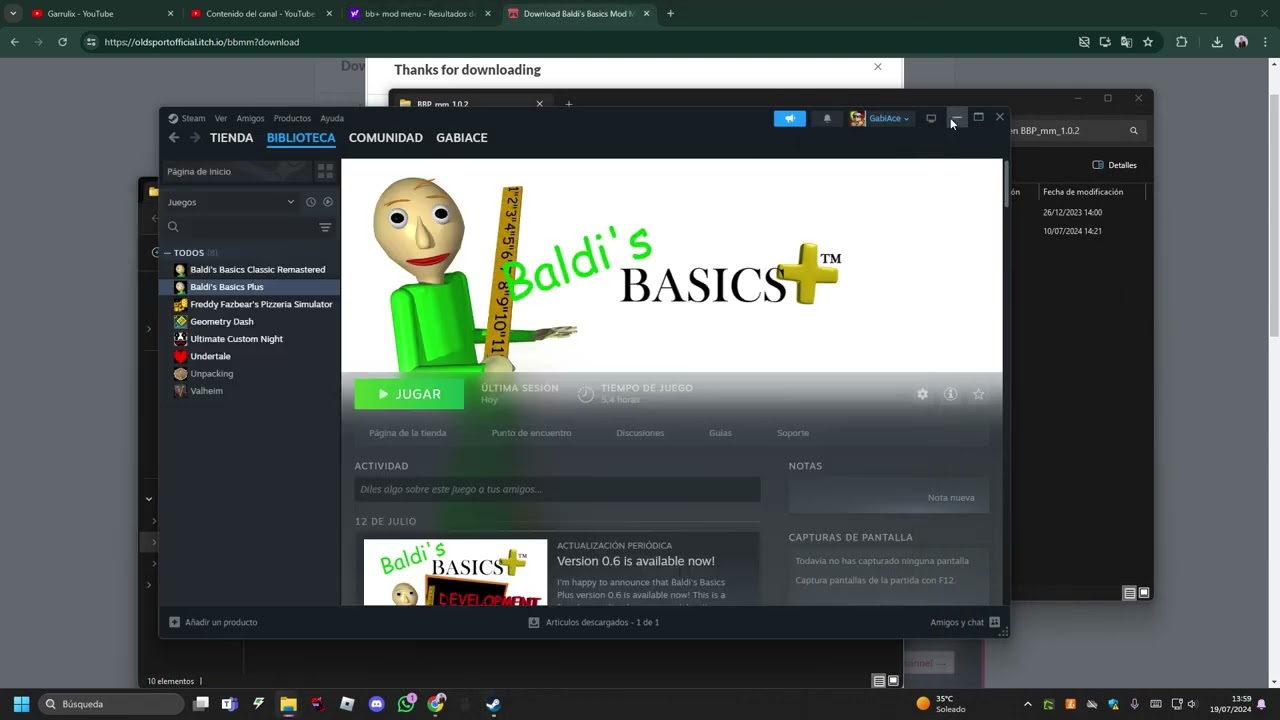1280x720 pixels.
Task: Open downloads manager Artículos descargados
Action: pos(594,622)
